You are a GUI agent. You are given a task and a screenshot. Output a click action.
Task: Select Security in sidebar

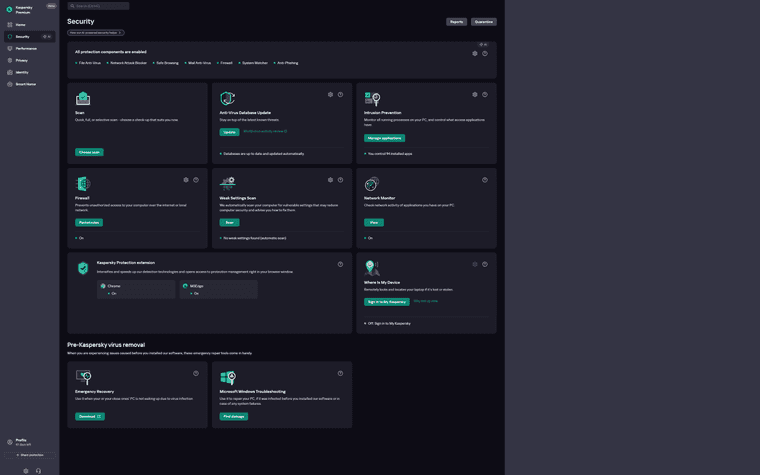point(30,36)
